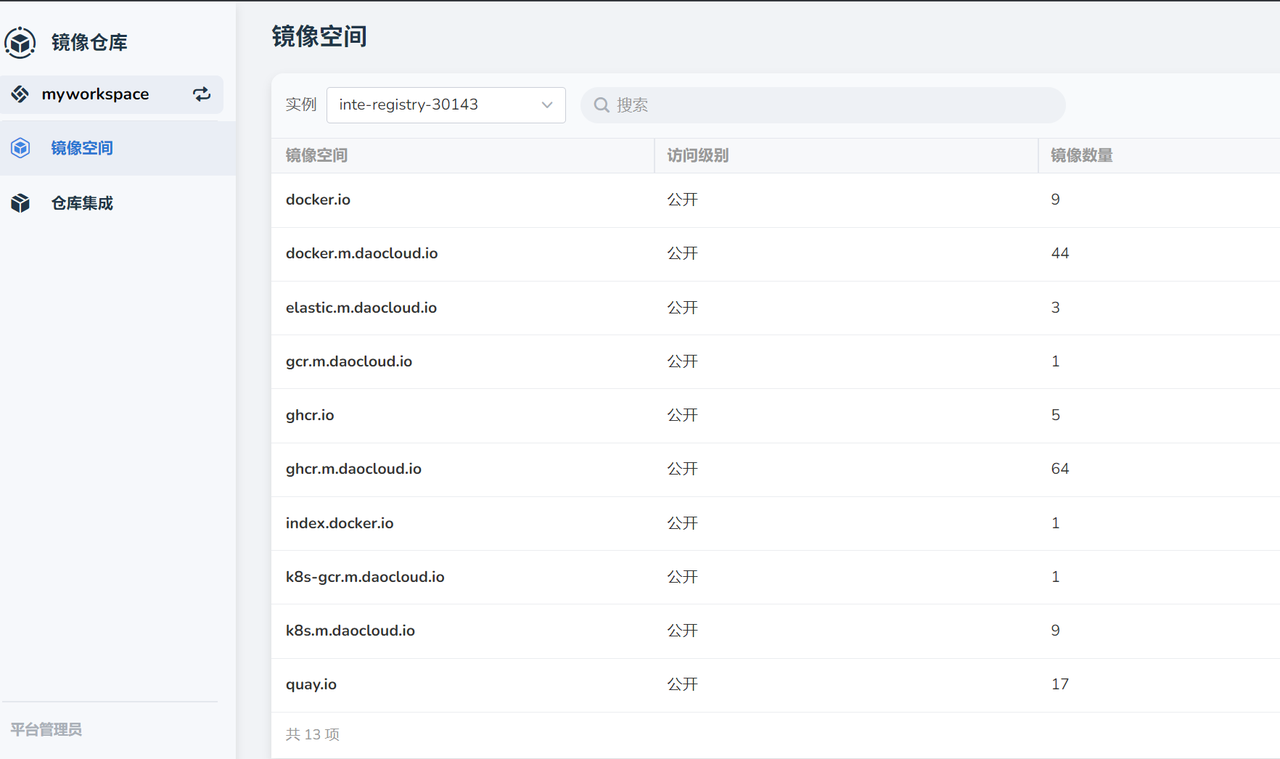Open the index.docker.io image space

click(339, 523)
